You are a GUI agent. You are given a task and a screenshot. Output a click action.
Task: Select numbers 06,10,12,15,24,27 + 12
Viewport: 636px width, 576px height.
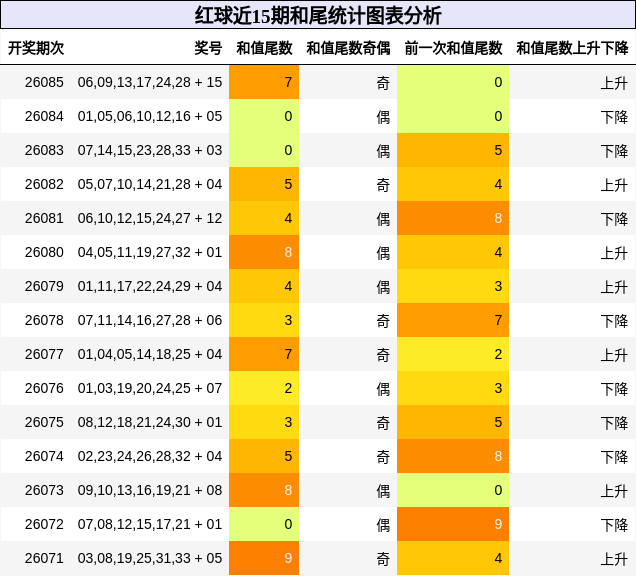(x=150, y=218)
